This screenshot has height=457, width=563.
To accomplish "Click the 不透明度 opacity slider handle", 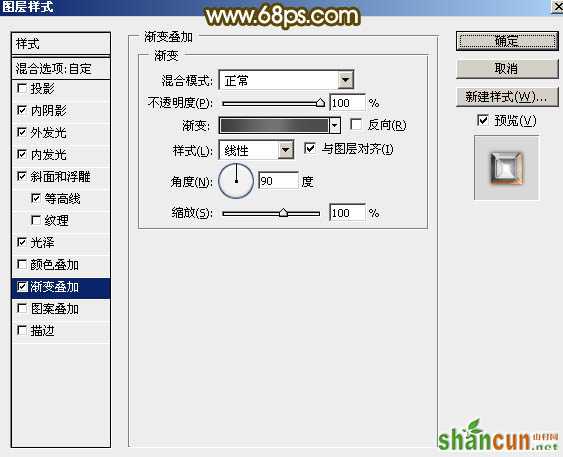I will (x=320, y=103).
